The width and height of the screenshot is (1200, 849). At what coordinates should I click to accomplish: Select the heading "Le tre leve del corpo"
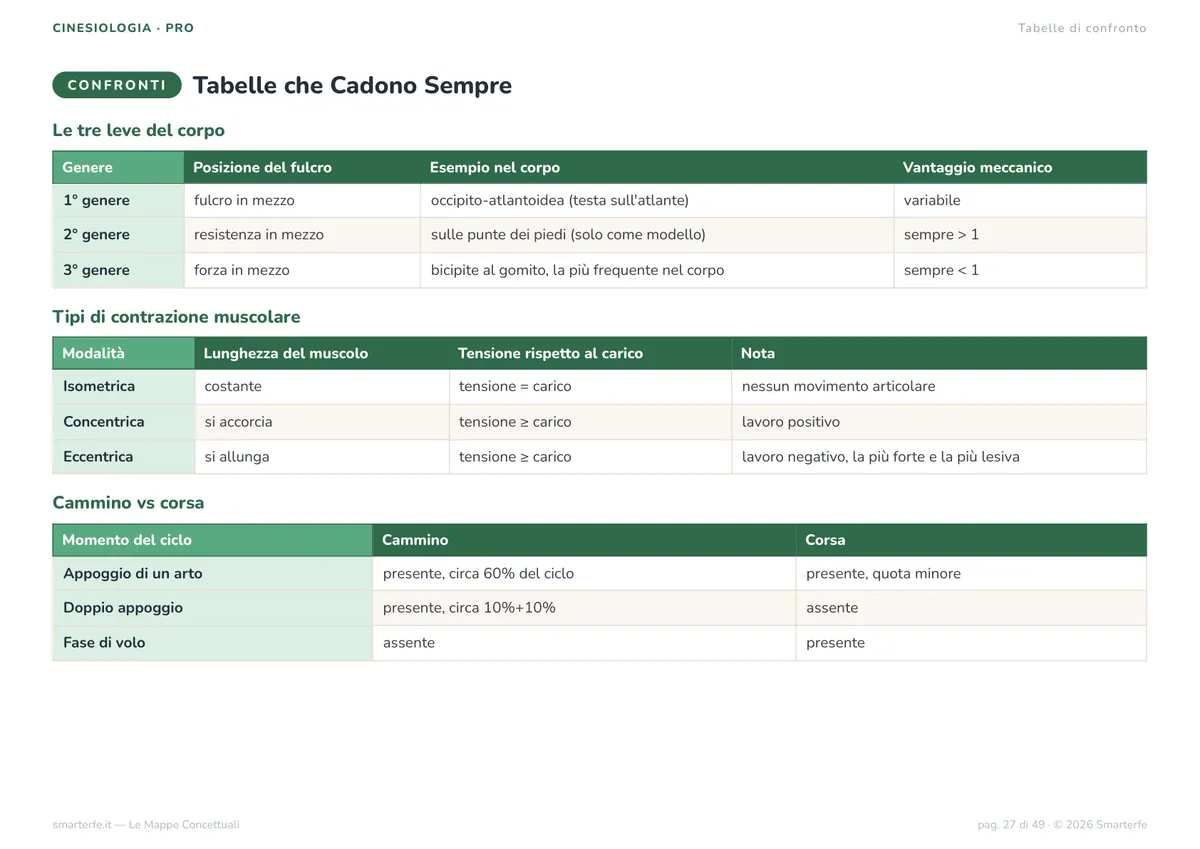[x=139, y=130]
